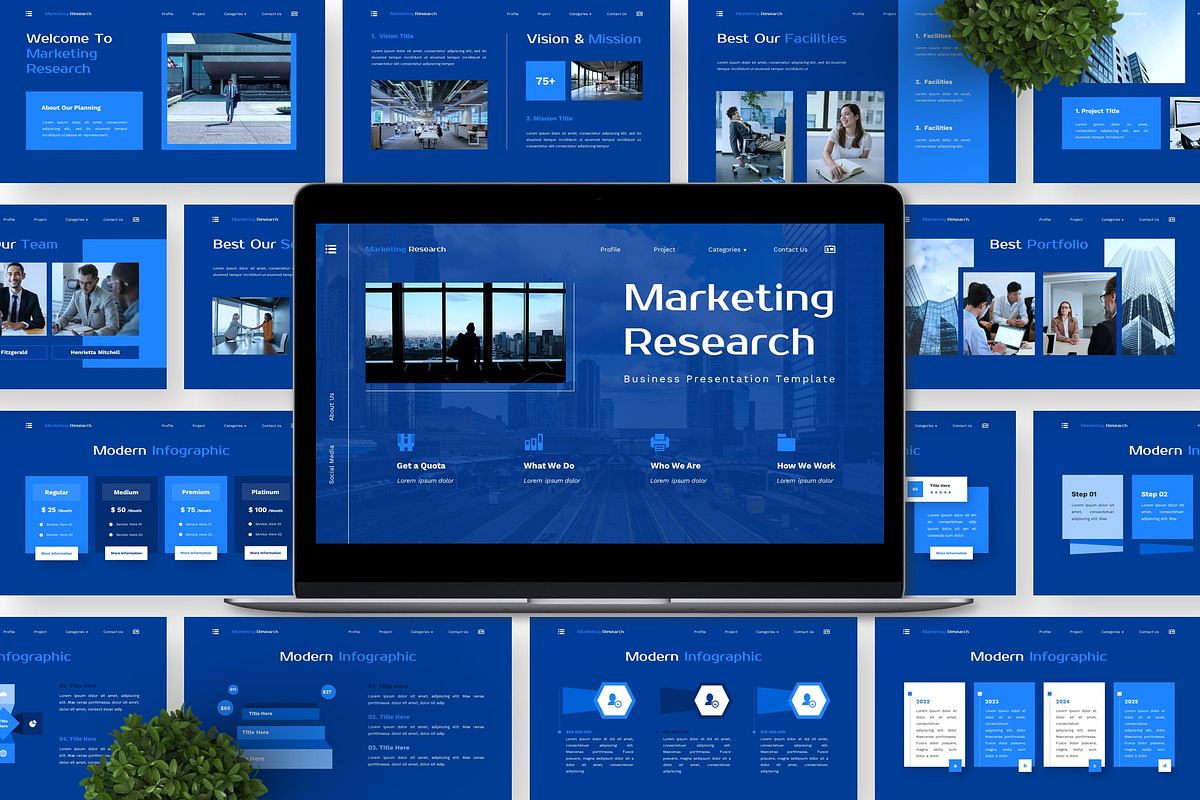The height and width of the screenshot is (800, 1200).
Task: Select Service Here 02 bullet in the Premium plan
Action: point(181,534)
